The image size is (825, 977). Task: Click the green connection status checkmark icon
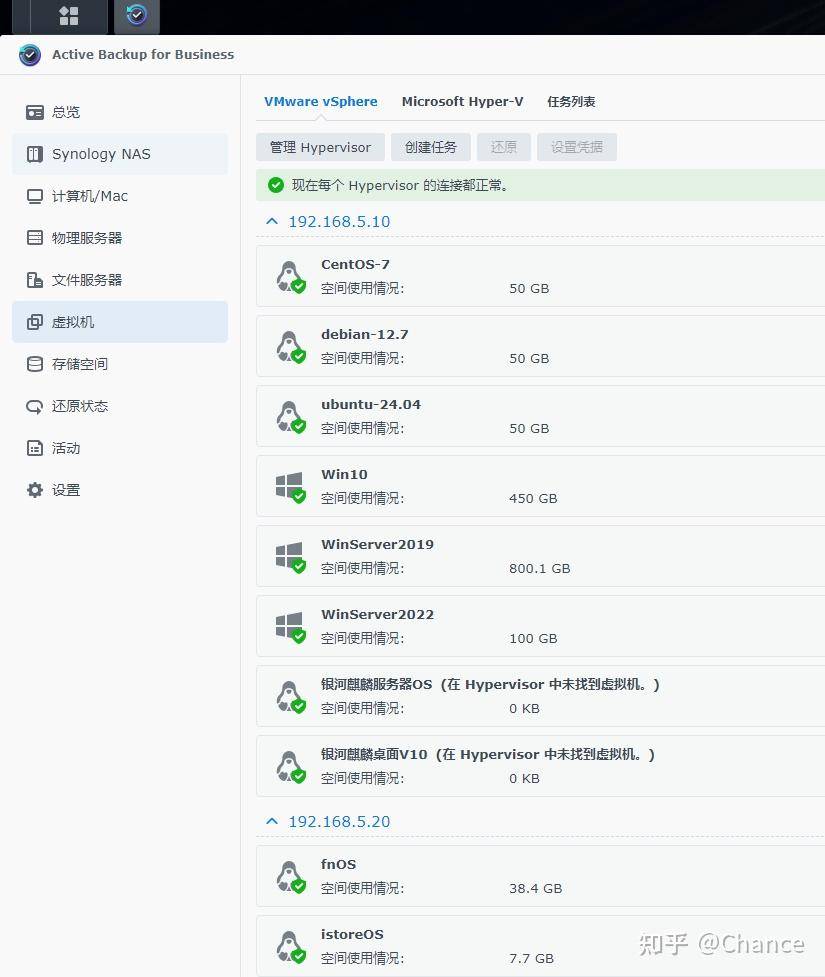(x=275, y=185)
